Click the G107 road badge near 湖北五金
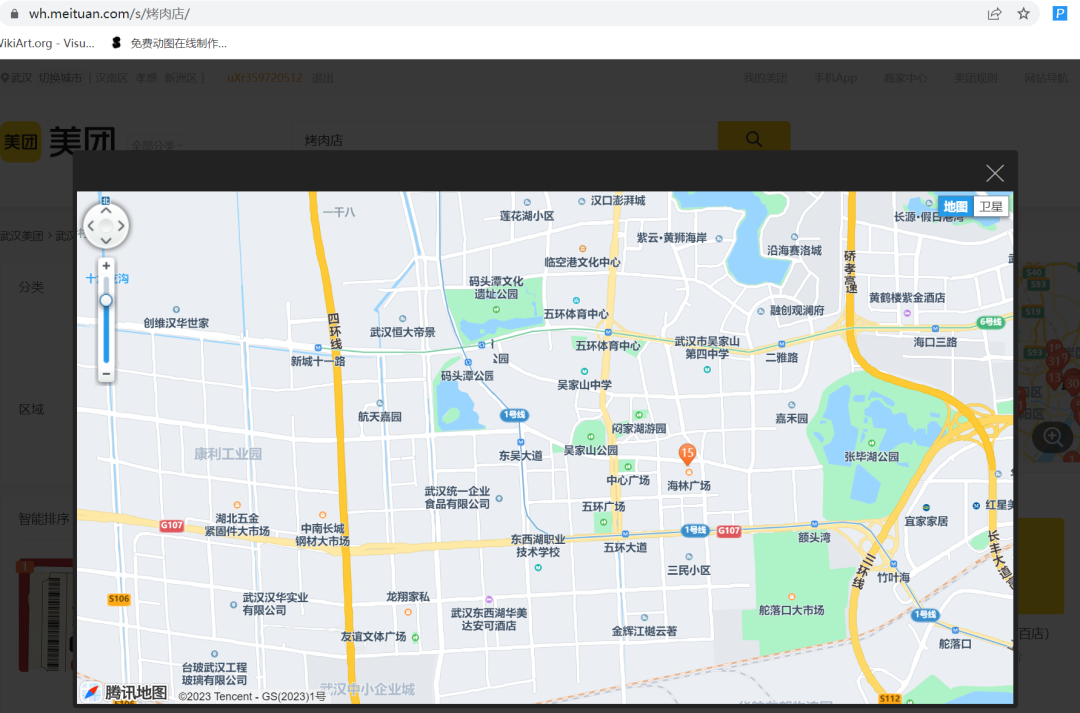Screen dimensions: 1080x713 [x=172, y=525]
